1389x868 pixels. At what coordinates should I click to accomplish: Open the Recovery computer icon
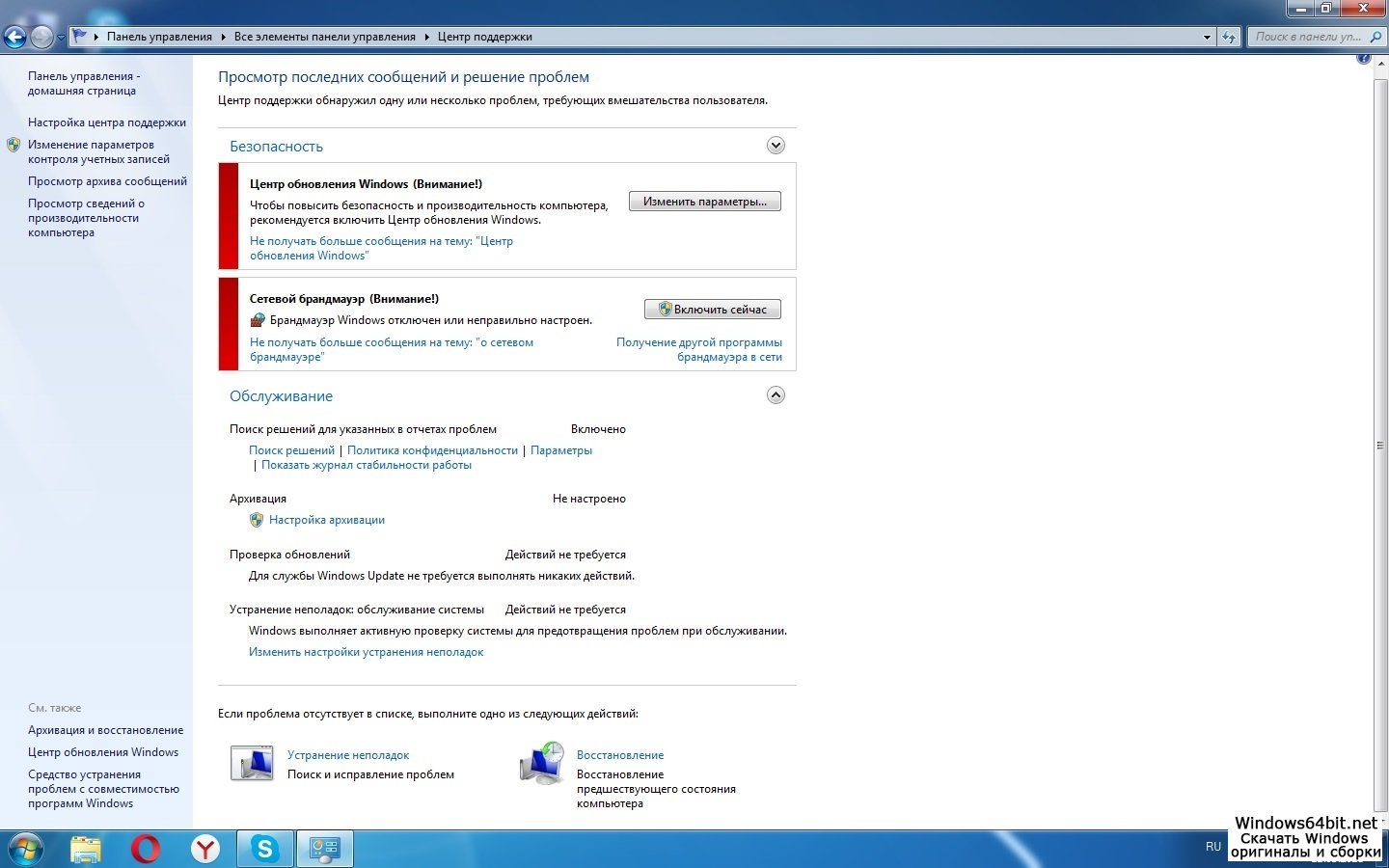coord(542,764)
